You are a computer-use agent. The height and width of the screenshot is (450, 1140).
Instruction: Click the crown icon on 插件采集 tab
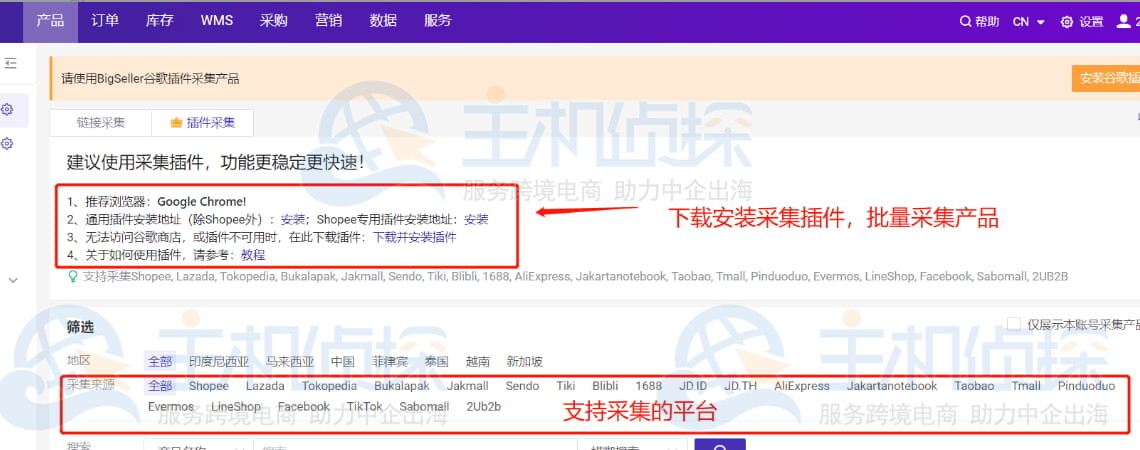[176, 123]
